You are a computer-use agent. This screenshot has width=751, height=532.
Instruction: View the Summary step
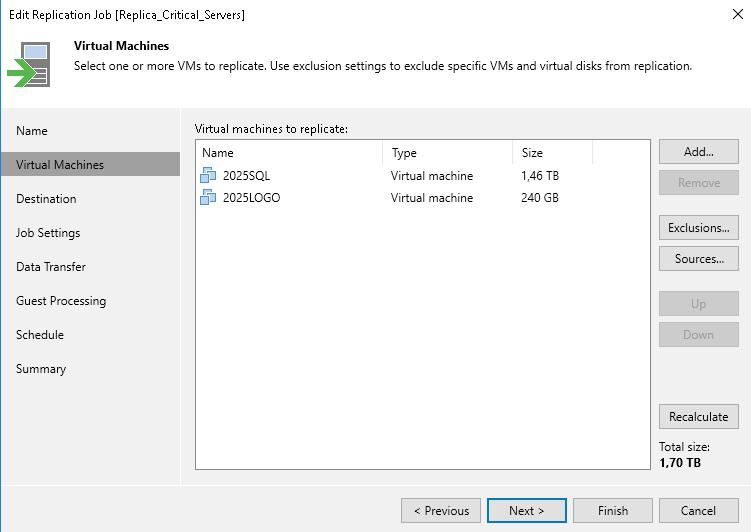click(41, 369)
